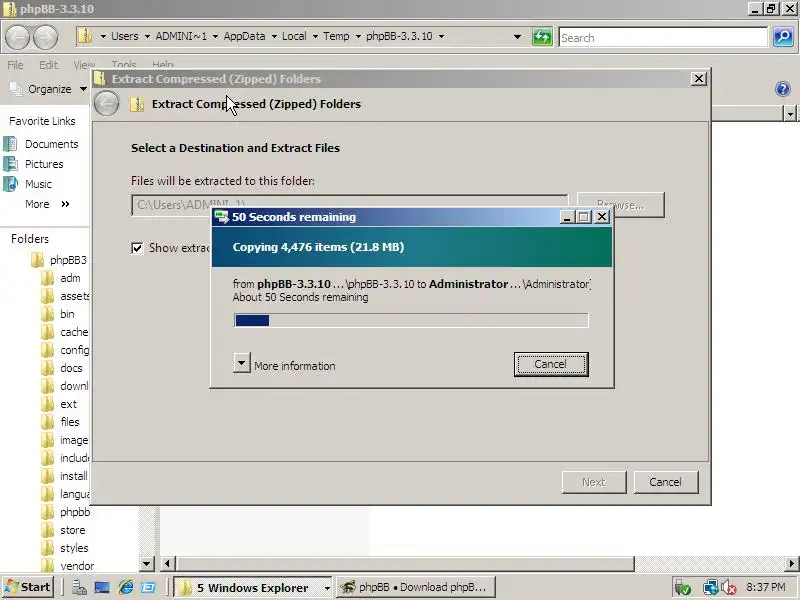Select the store folder in tree
Image resolution: width=800 pixels, height=600 pixels.
[x=72, y=530]
